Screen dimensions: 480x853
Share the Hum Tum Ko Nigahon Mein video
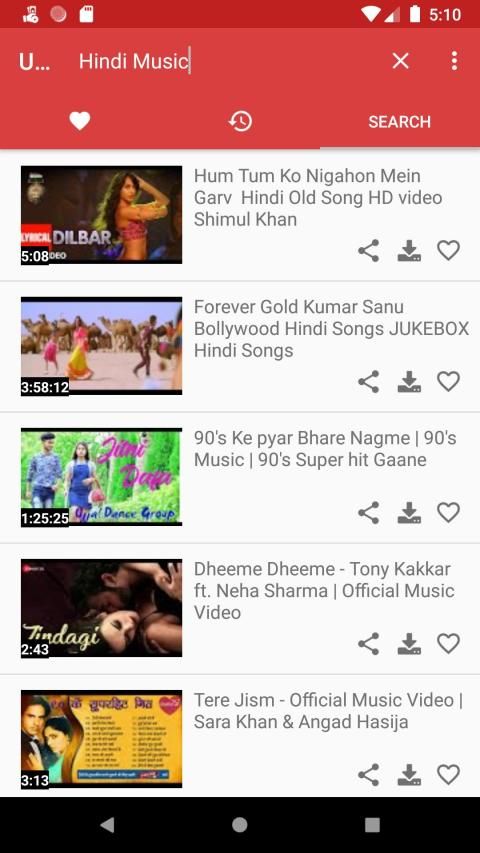tap(368, 251)
